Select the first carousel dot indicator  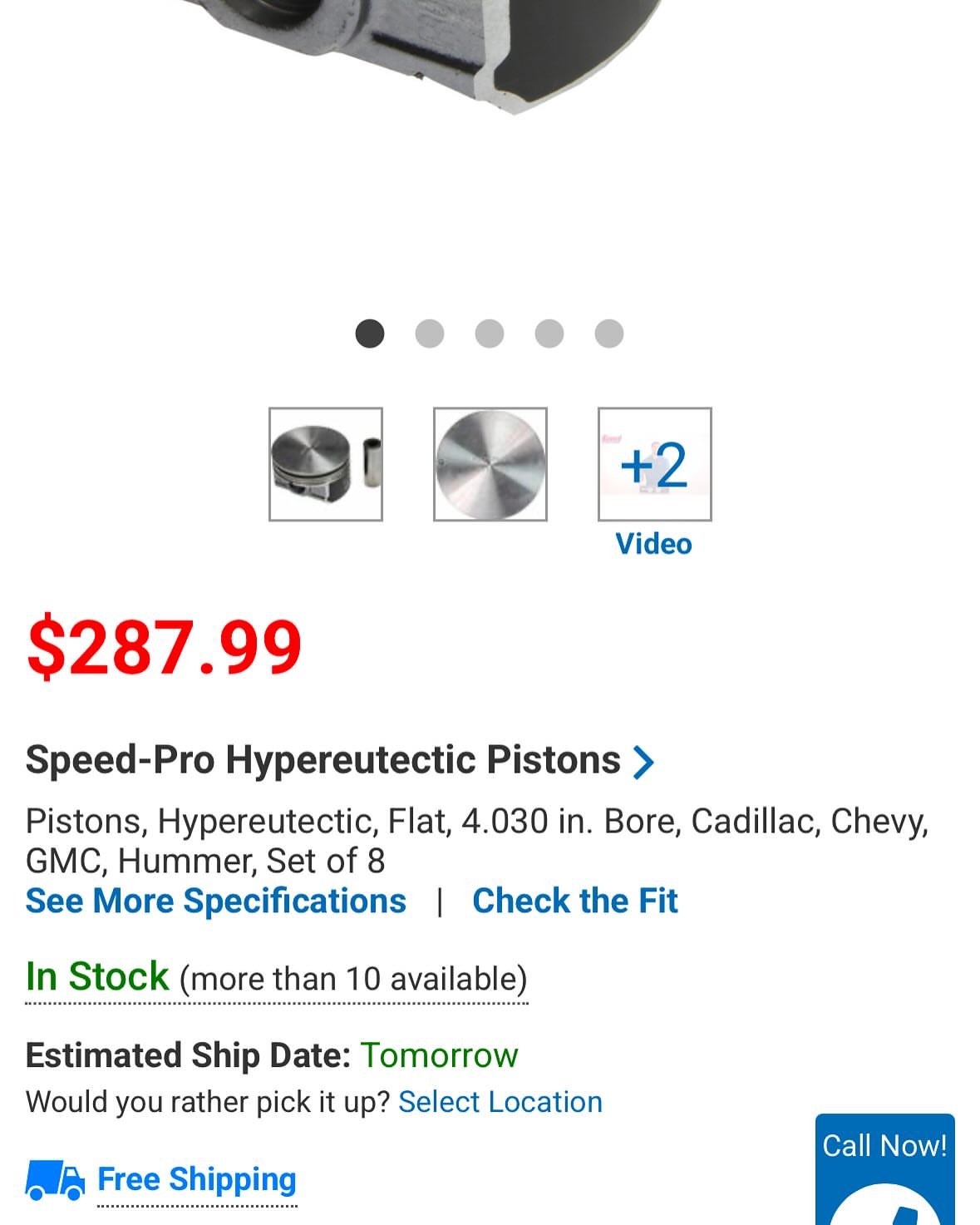coord(370,333)
